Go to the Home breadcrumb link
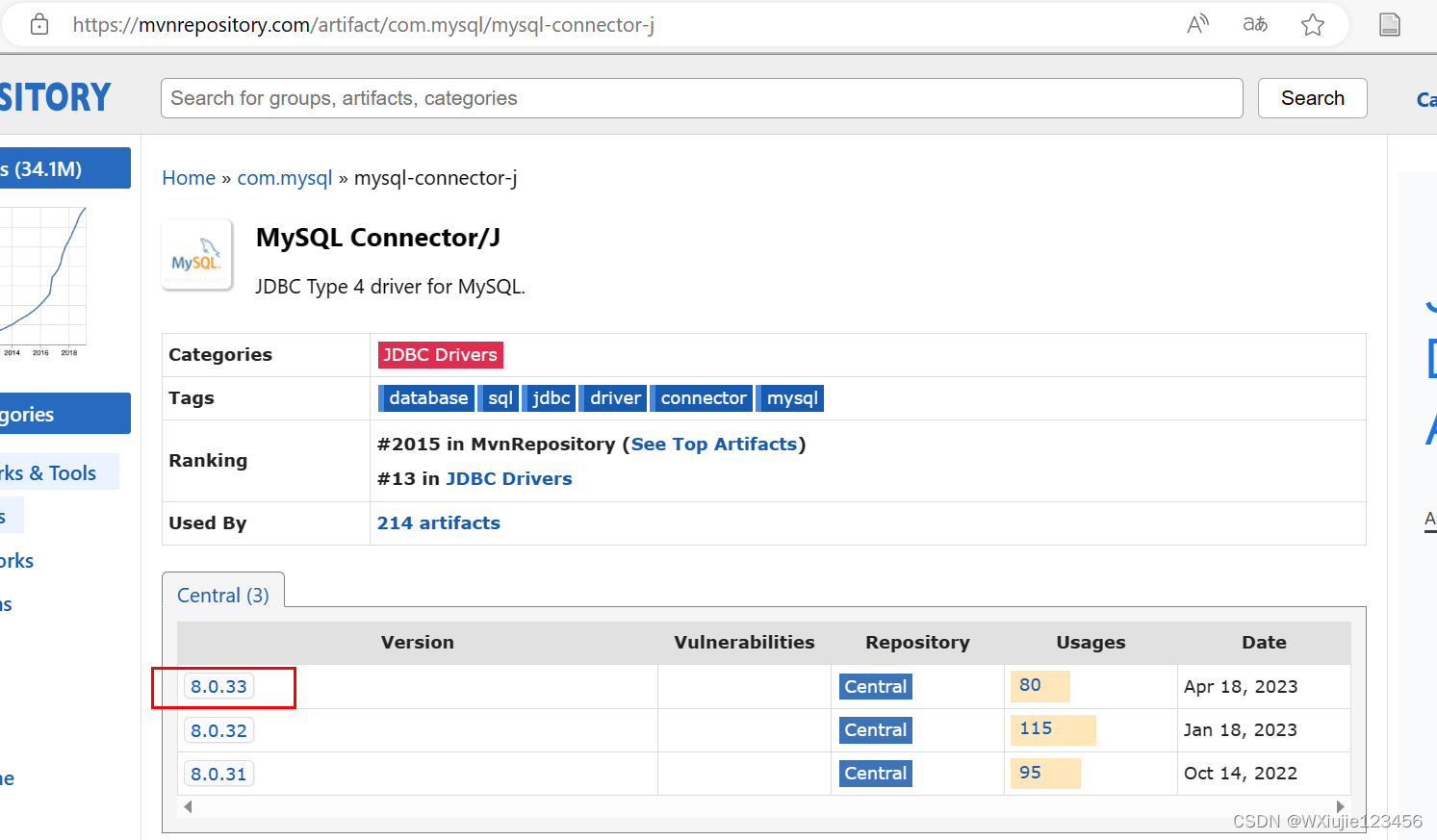The height and width of the screenshot is (840, 1437). pos(189,178)
